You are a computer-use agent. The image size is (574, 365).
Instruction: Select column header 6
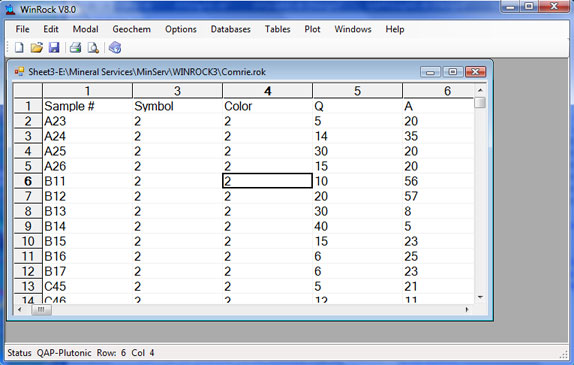pyautogui.click(x=439, y=91)
